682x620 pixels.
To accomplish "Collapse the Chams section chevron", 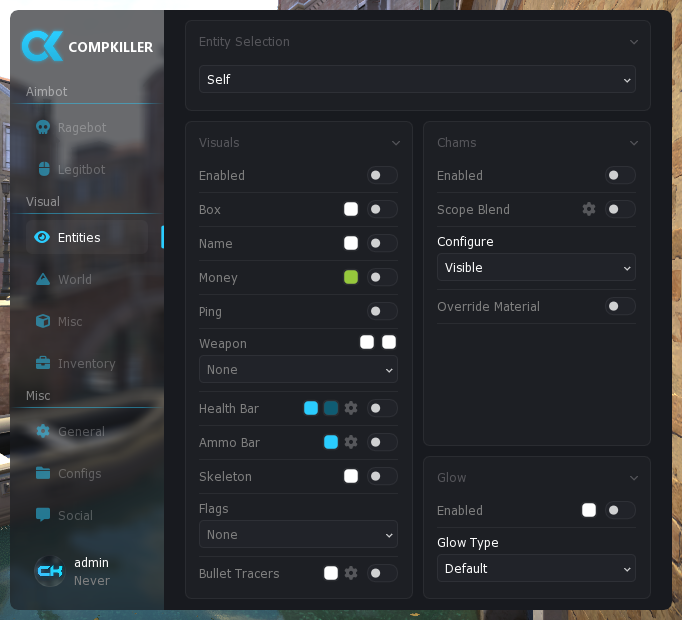I will pyautogui.click(x=634, y=143).
